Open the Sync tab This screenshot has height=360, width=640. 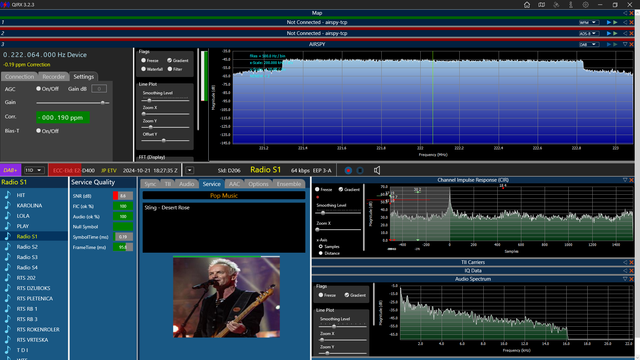[x=150, y=184]
